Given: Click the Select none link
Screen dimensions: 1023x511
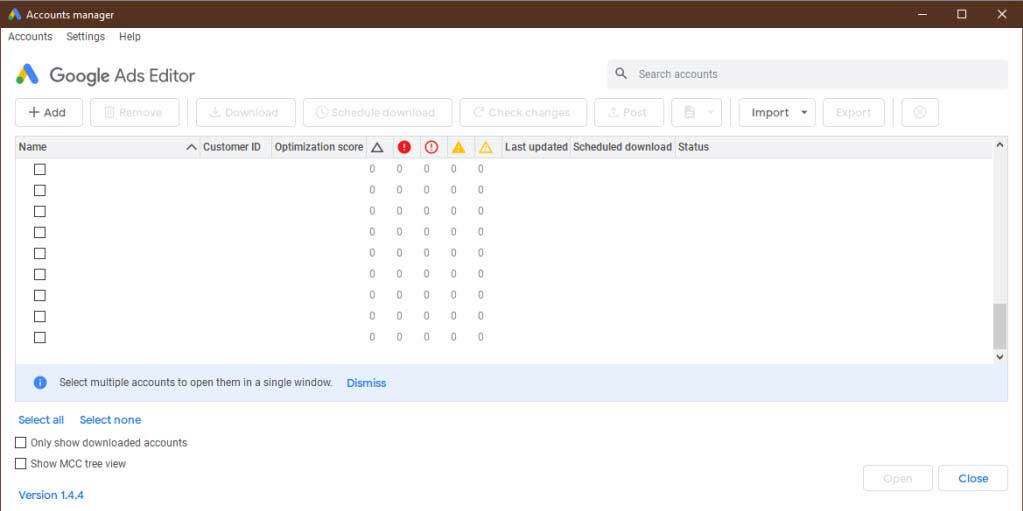Looking at the screenshot, I should pos(110,420).
